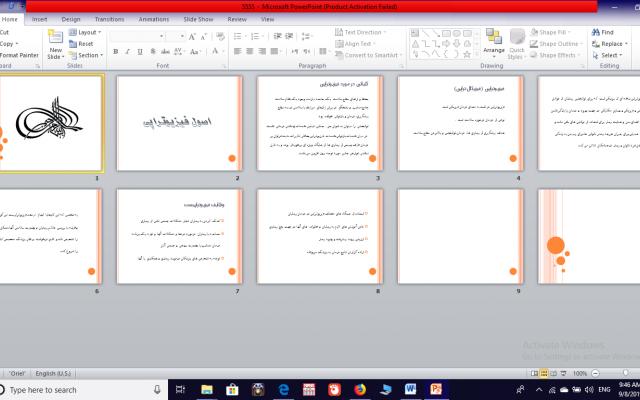Switch to the Animations tab
This screenshot has height=400, width=640.
point(153,19)
